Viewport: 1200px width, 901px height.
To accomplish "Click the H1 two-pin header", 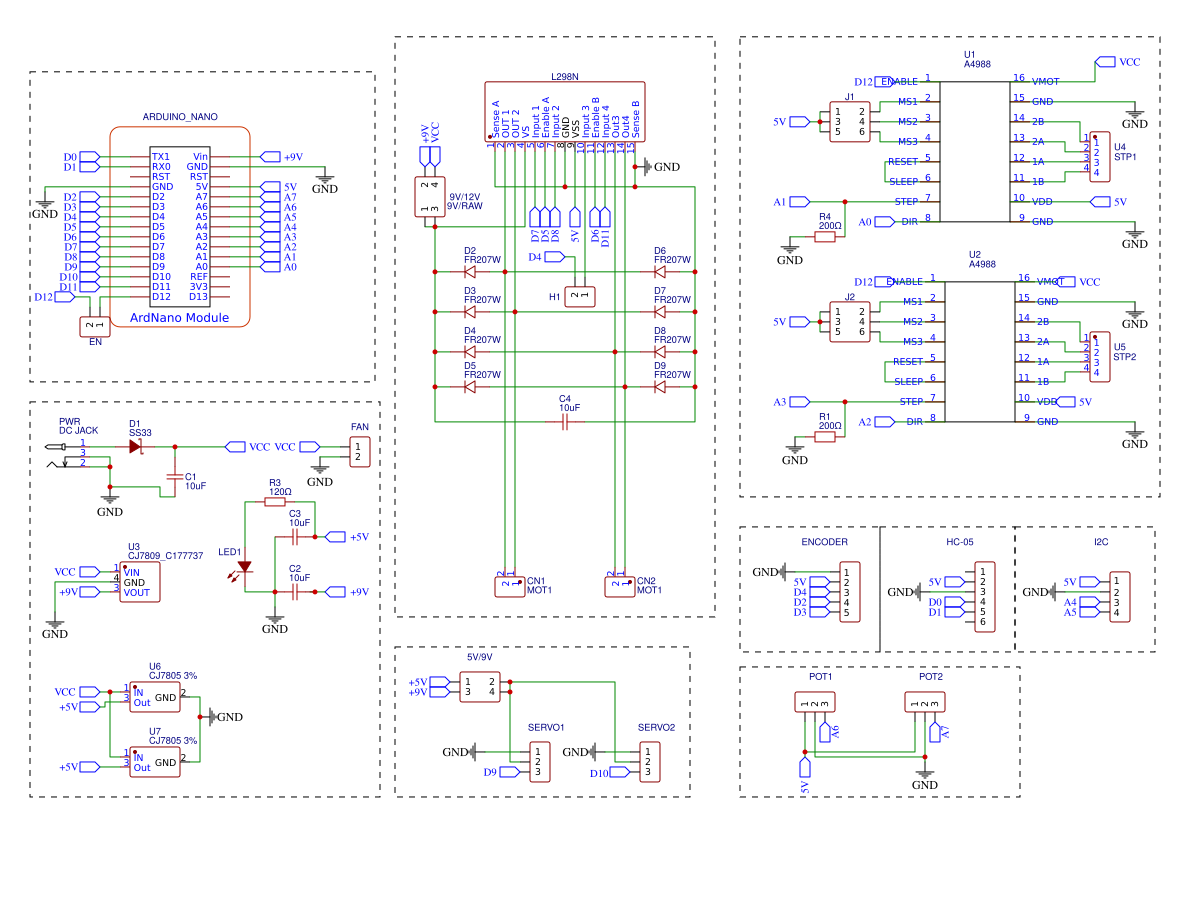I will (580, 296).
